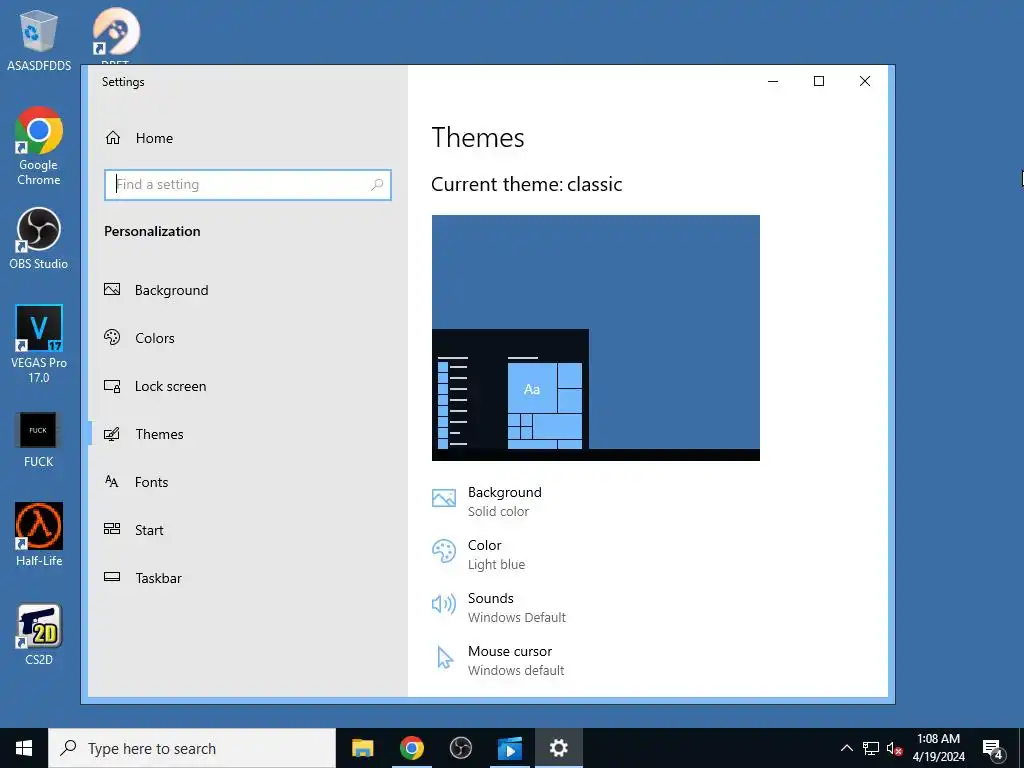This screenshot has height=768, width=1024.
Task: Select the Half-Life desktop shortcut
Action: 39,535
